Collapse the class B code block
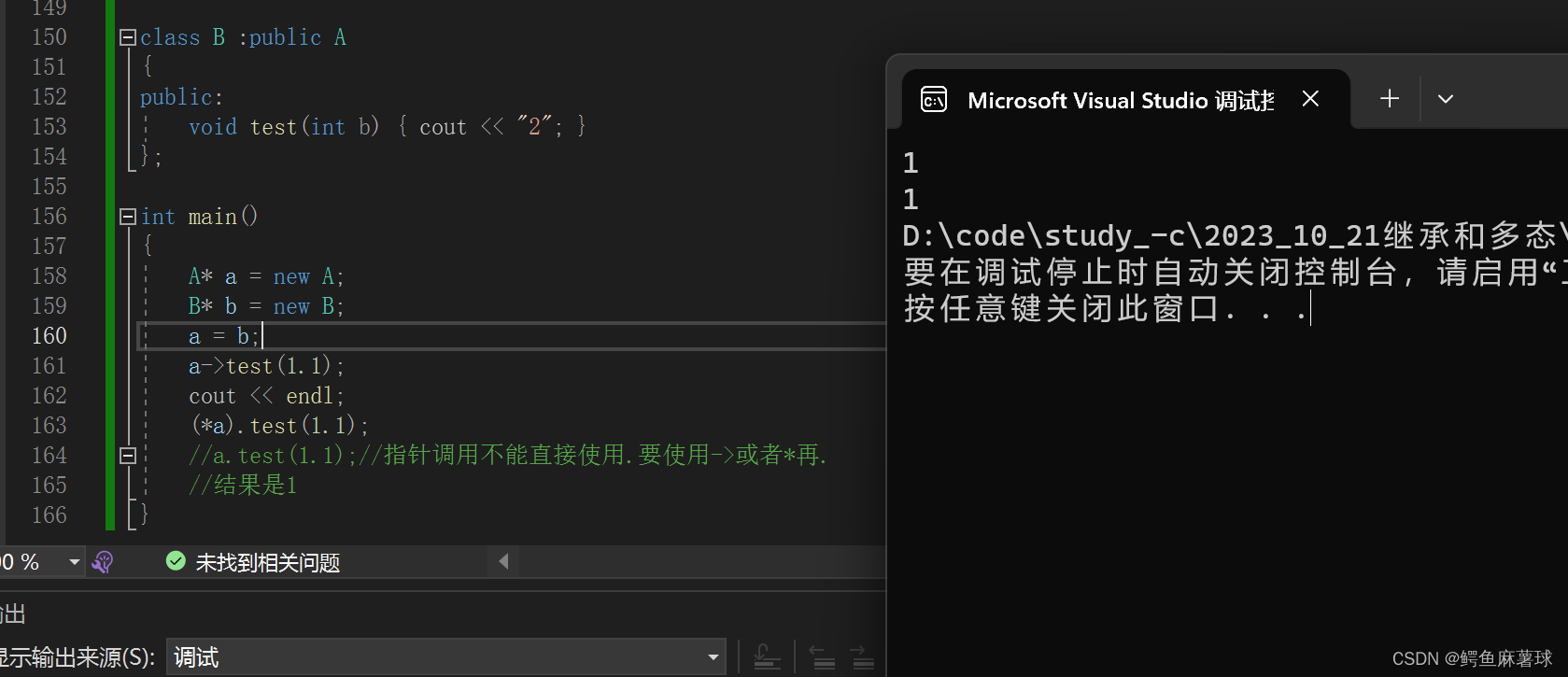The image size is (1568, 677). coord(128,37)
